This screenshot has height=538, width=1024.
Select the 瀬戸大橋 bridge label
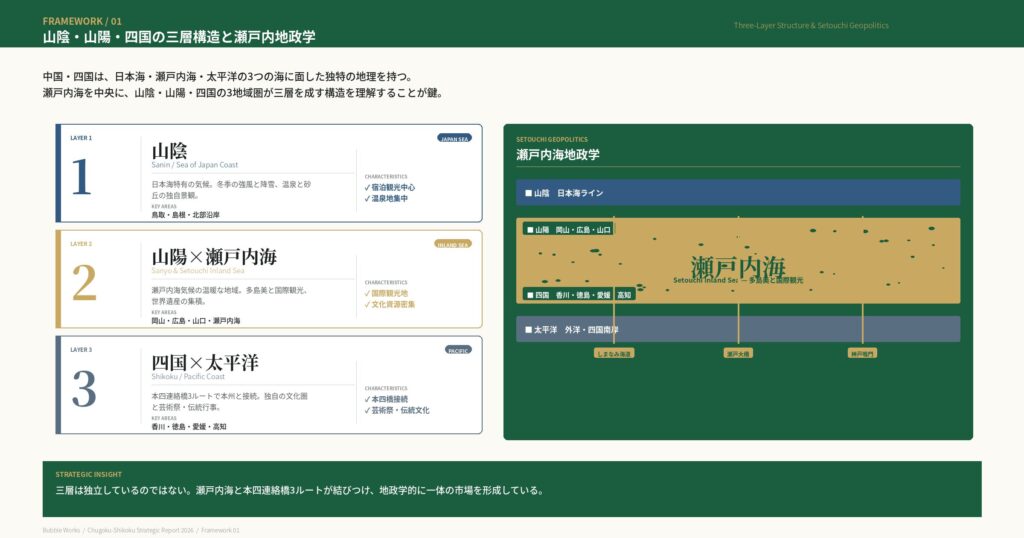click(x=738, y=353)
